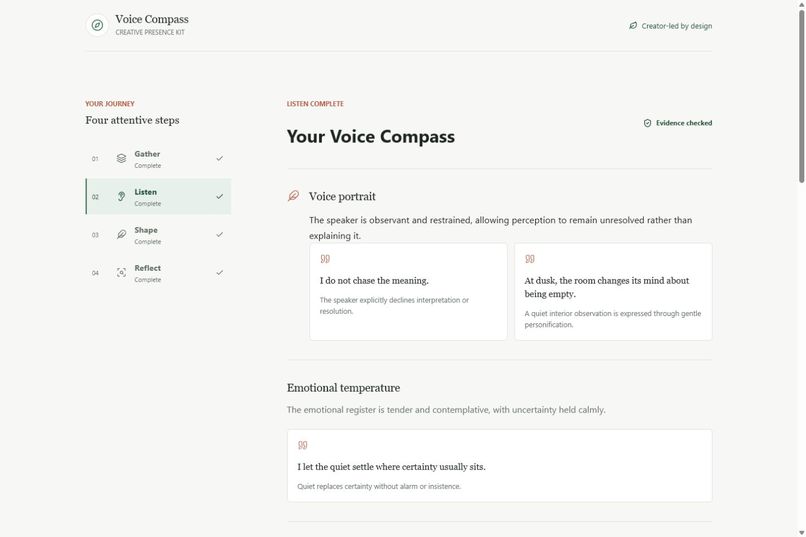Click the 'Voice portrait' section heading
The image size is (806, 537).
pos(342,196)
